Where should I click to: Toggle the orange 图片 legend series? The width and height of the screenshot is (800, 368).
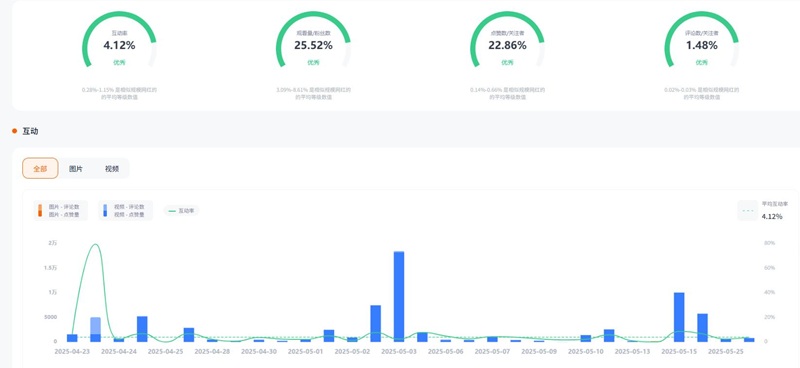[60, 211]
